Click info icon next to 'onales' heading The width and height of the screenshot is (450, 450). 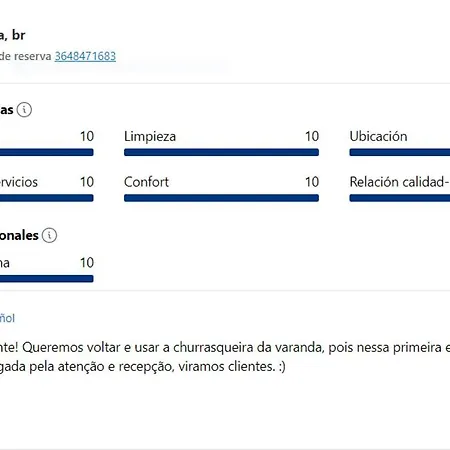pyautogui.click(x=49, y=235)
